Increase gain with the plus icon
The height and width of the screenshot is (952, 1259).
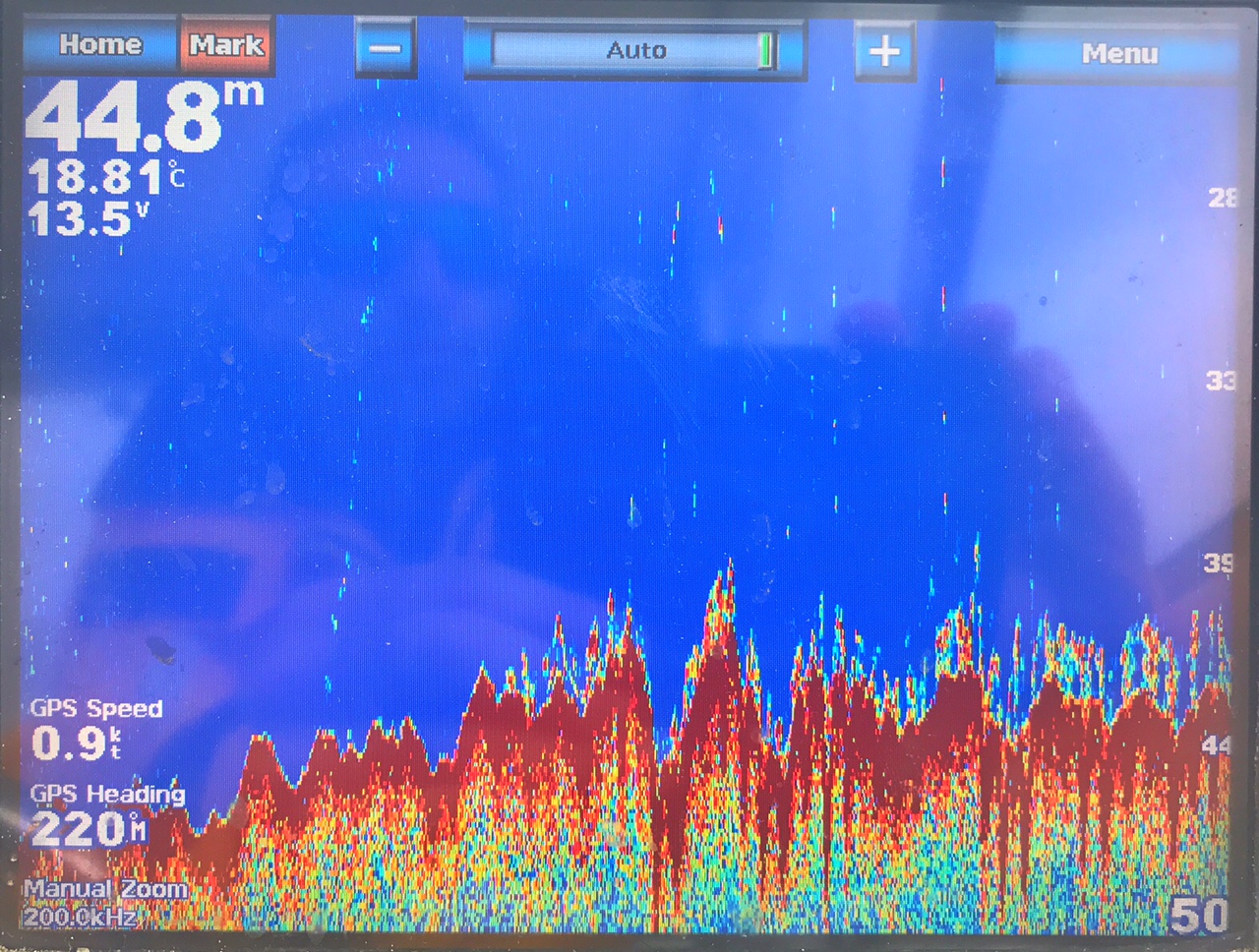pyautogui.click(x=885, y=49)
